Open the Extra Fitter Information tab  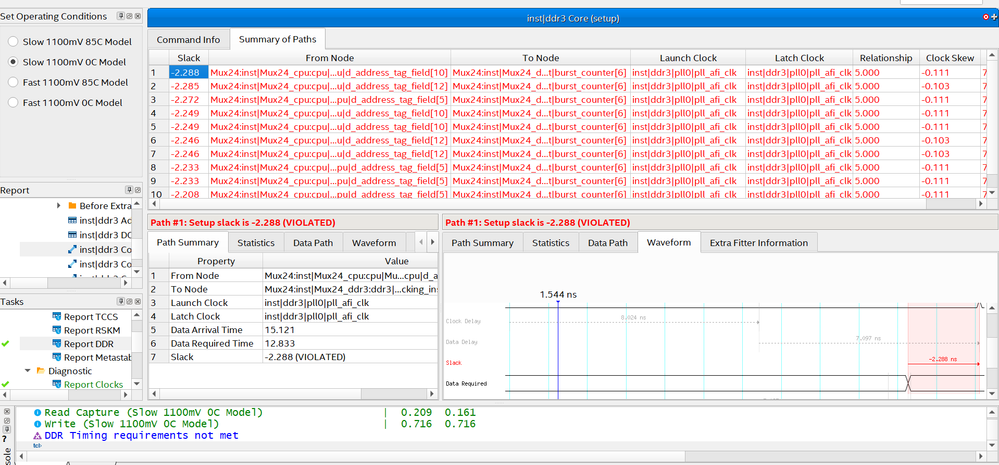758,243
